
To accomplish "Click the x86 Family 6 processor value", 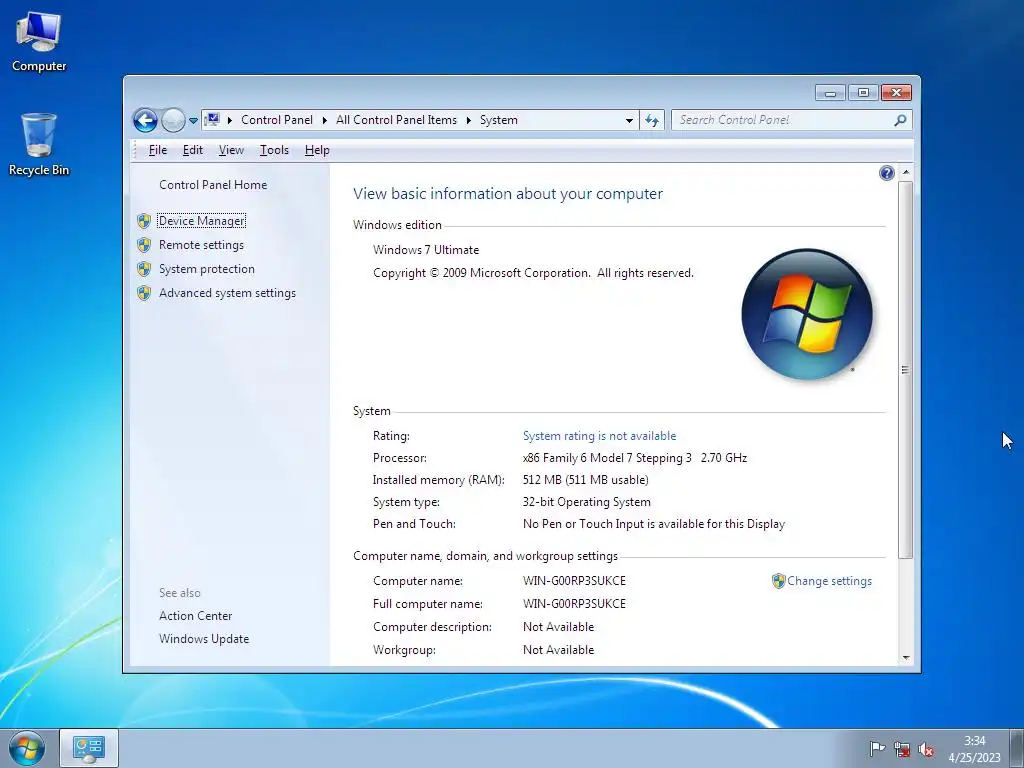I will click(x=635, y=458).
